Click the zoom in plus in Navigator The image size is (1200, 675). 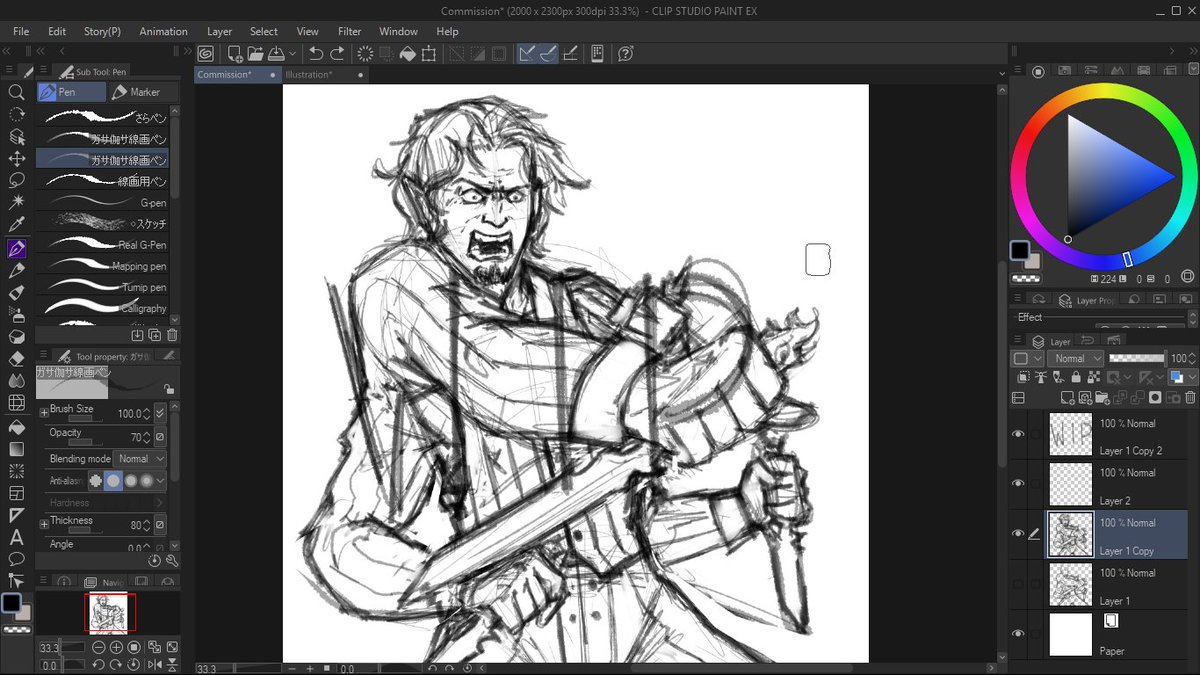(116, 648)
